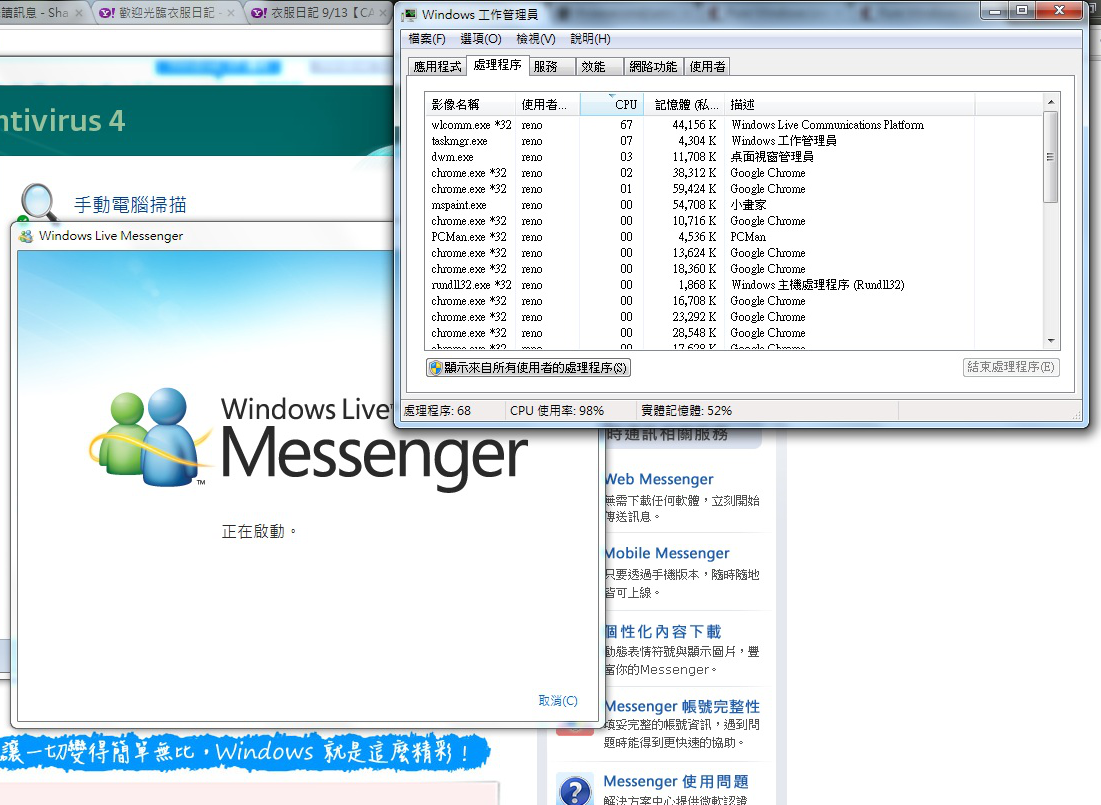The width and height of the screenshot is (1101, 805).
Task: Select the dwm.exe process row
Action: pyautogui.click(x=734, y=157)
